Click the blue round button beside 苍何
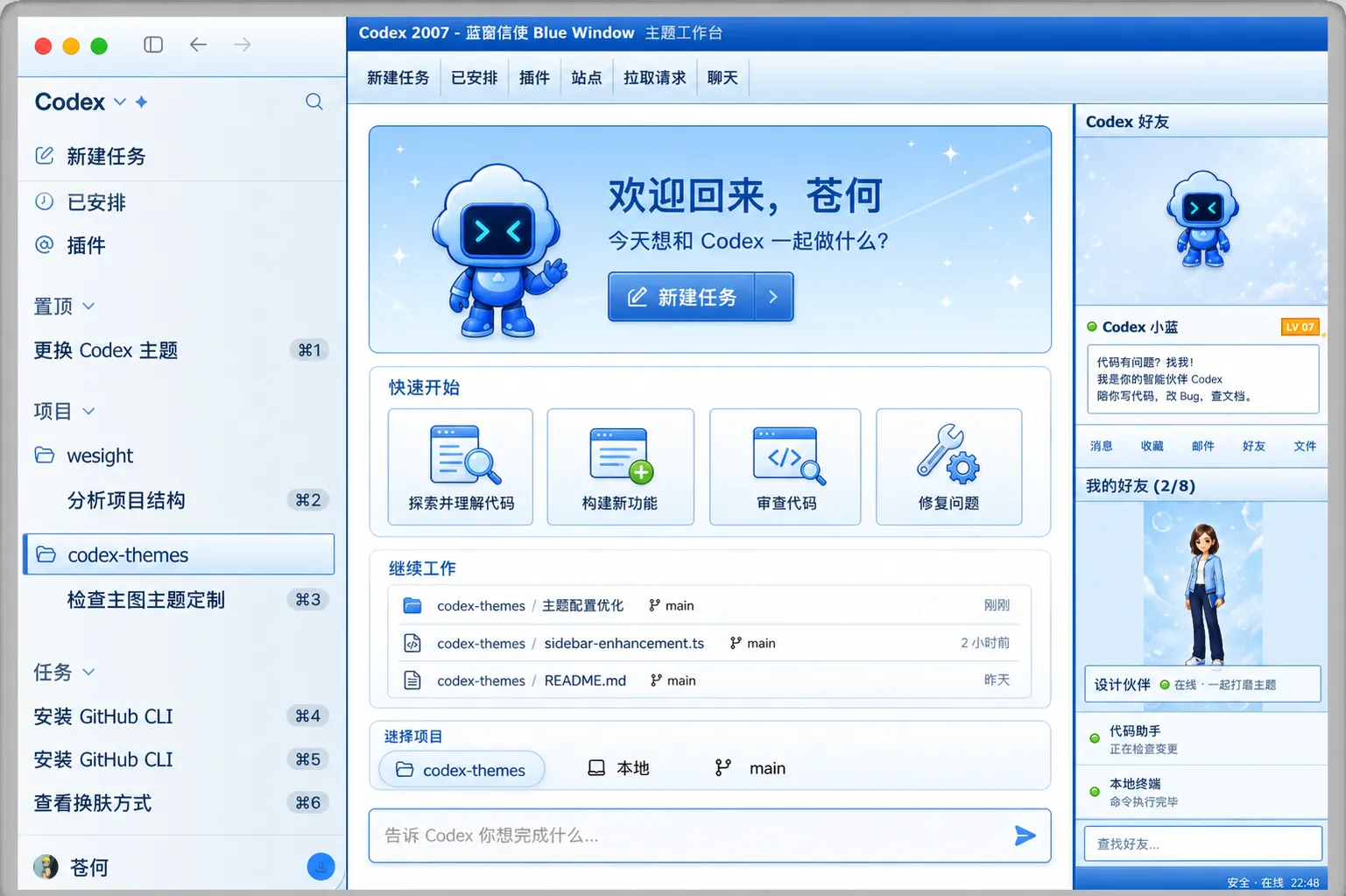Viewport: 1346px width, 896px height. 321,867
